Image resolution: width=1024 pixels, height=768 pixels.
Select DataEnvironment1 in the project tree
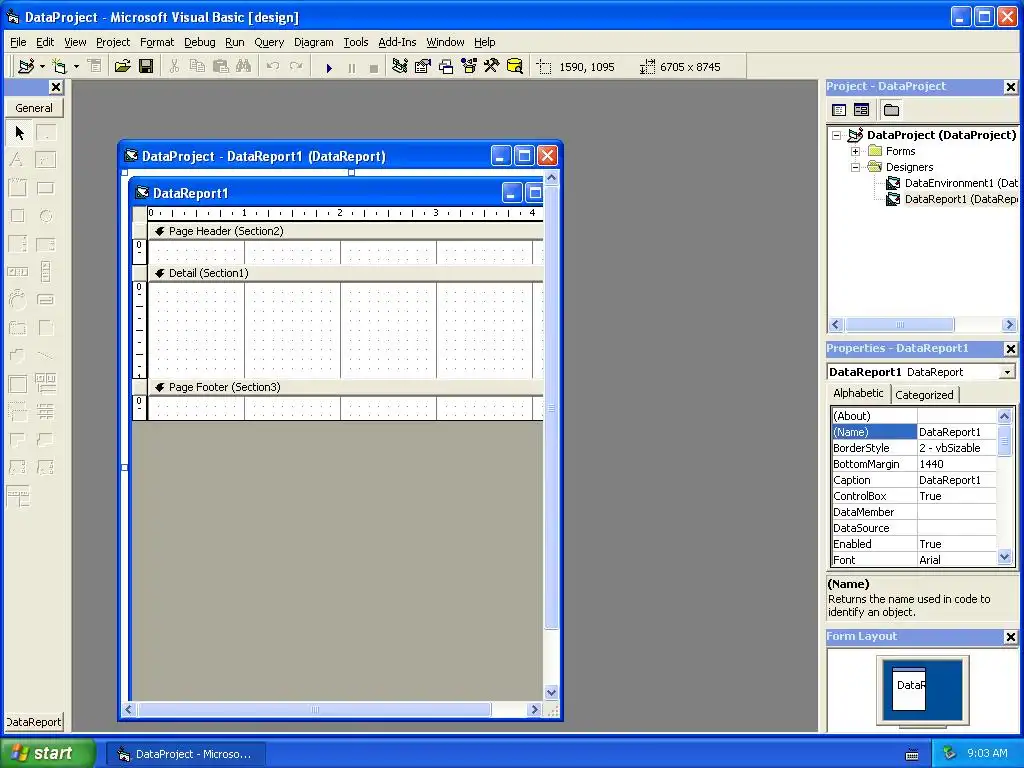point(952,184)
